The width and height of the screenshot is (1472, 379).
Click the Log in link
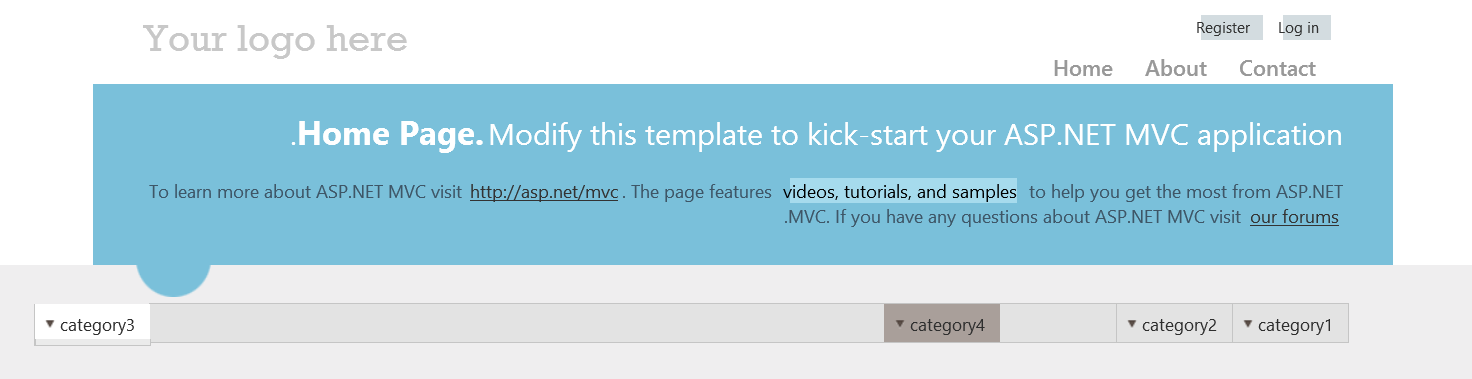pyautogui.click(x=1298, y=28)
